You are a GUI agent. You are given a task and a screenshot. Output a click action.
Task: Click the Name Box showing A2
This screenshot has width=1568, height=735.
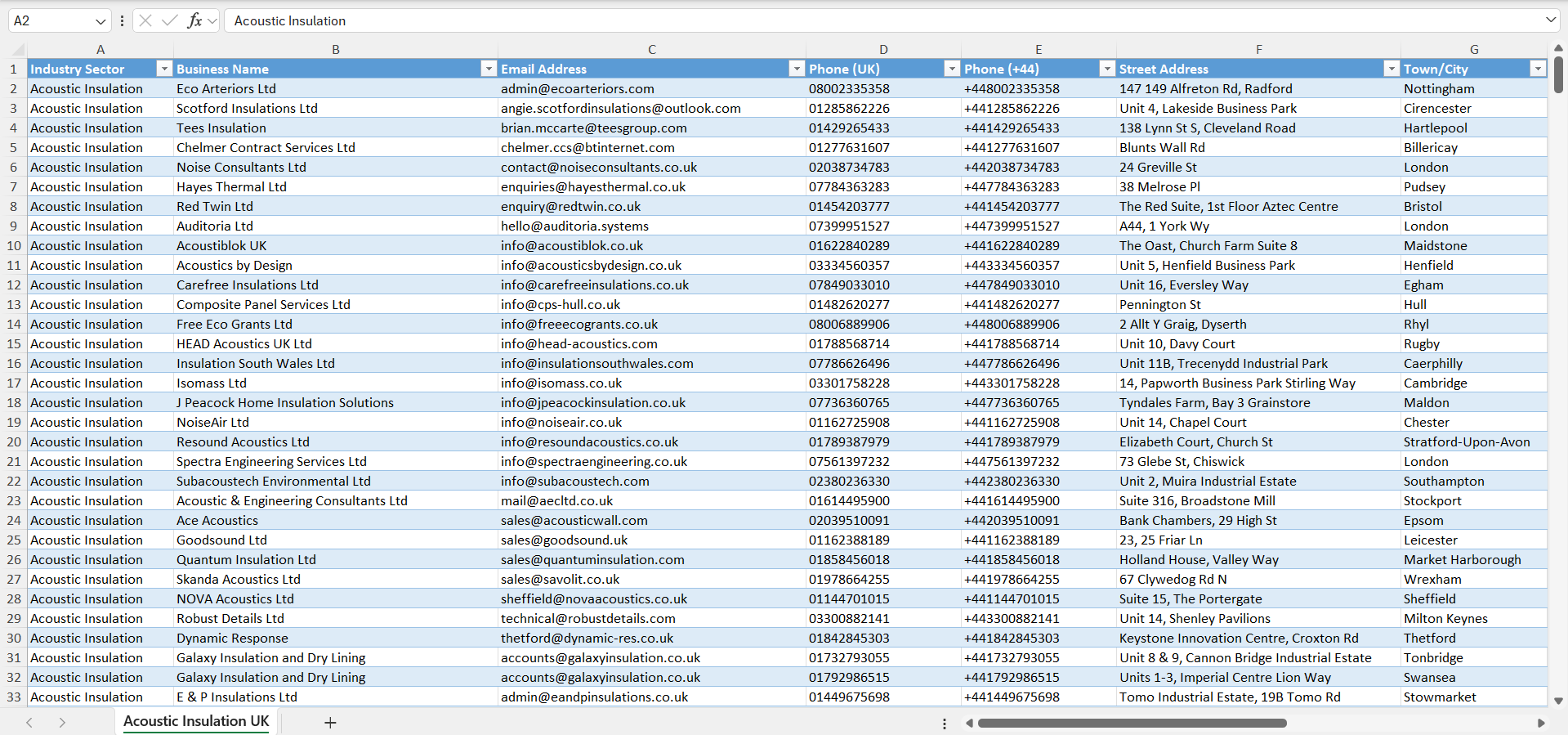click(x=51, y=20)
